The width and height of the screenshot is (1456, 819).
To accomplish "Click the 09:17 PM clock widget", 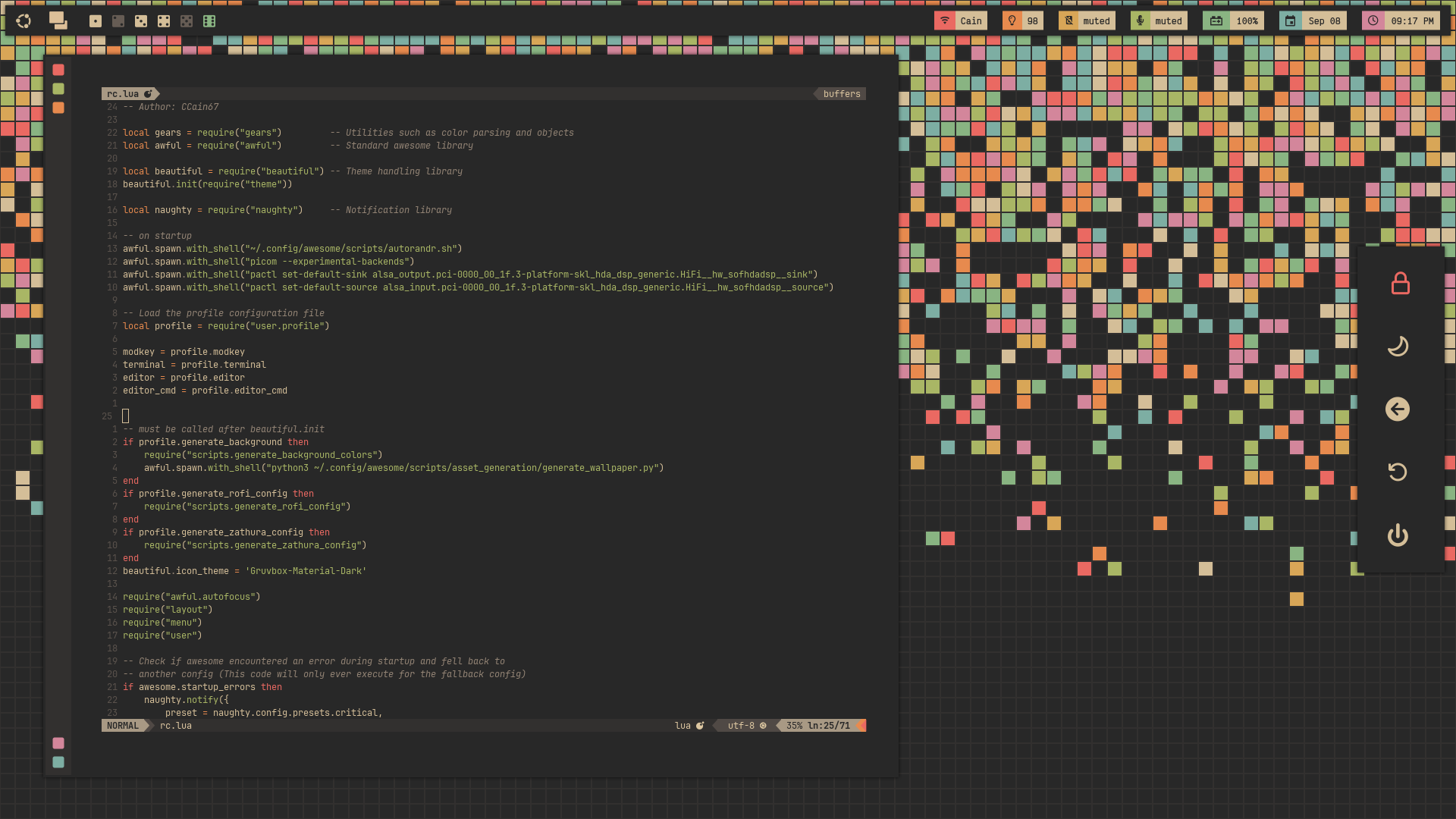I will 1402,21.
